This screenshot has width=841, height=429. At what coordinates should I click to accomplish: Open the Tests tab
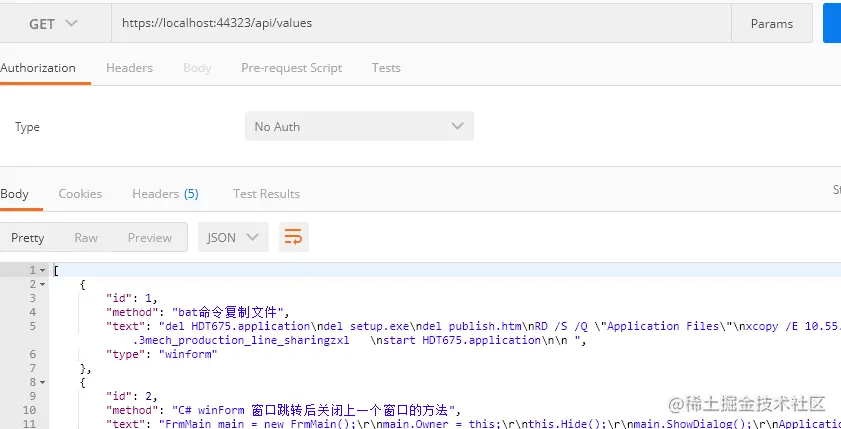(x=386, y=68)
